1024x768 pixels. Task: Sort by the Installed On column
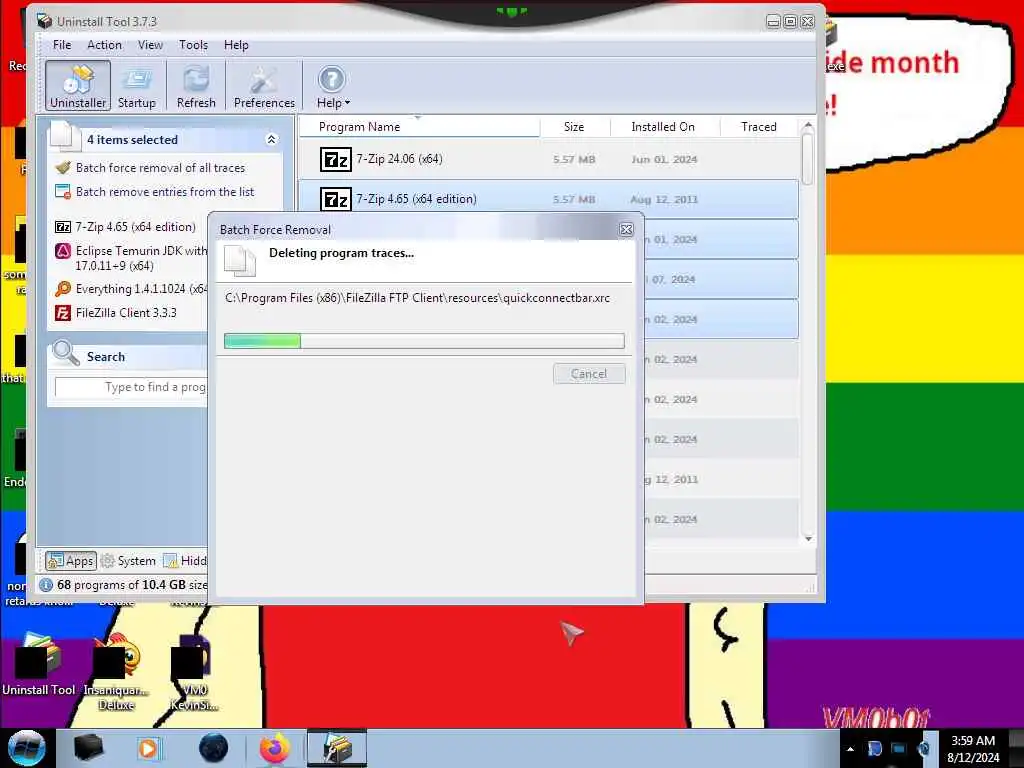(x=664, y=127)
